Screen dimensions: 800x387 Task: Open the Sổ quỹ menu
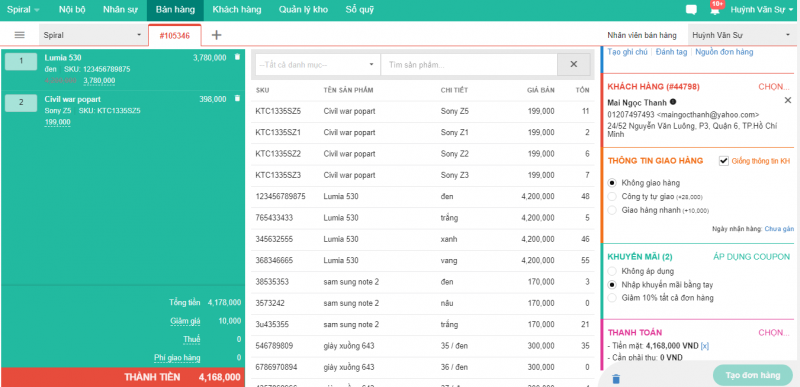point(360,10)
